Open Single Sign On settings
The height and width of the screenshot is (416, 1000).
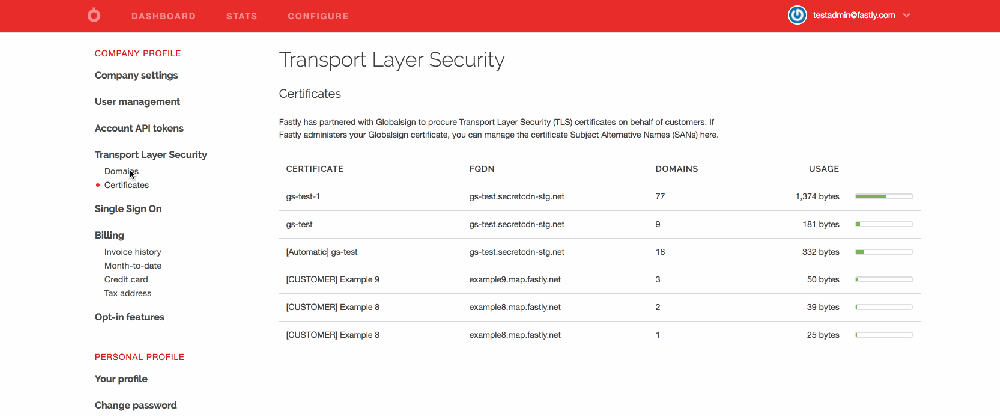127,209
